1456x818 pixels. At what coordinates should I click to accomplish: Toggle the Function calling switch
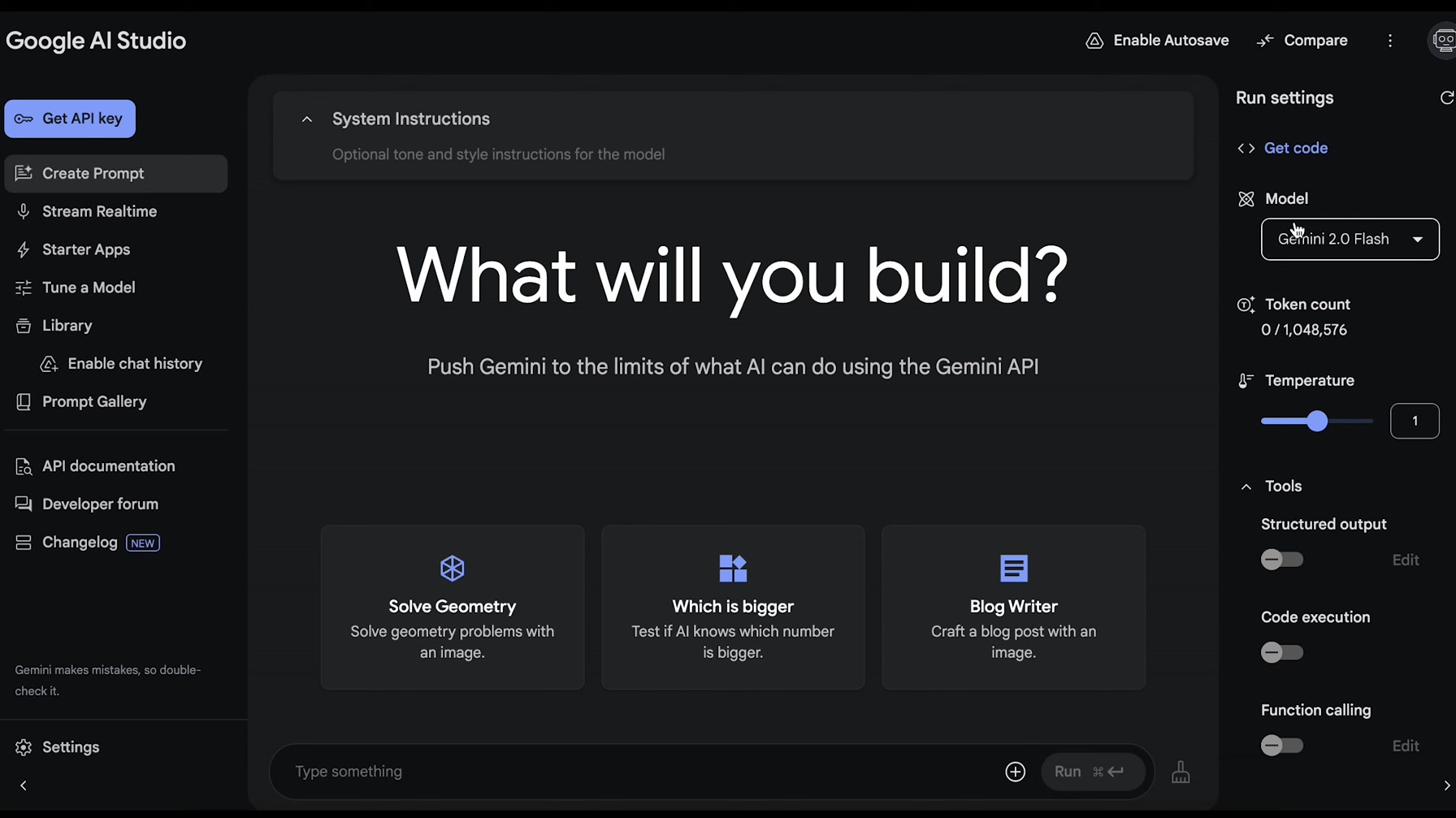click(1282, 746)
